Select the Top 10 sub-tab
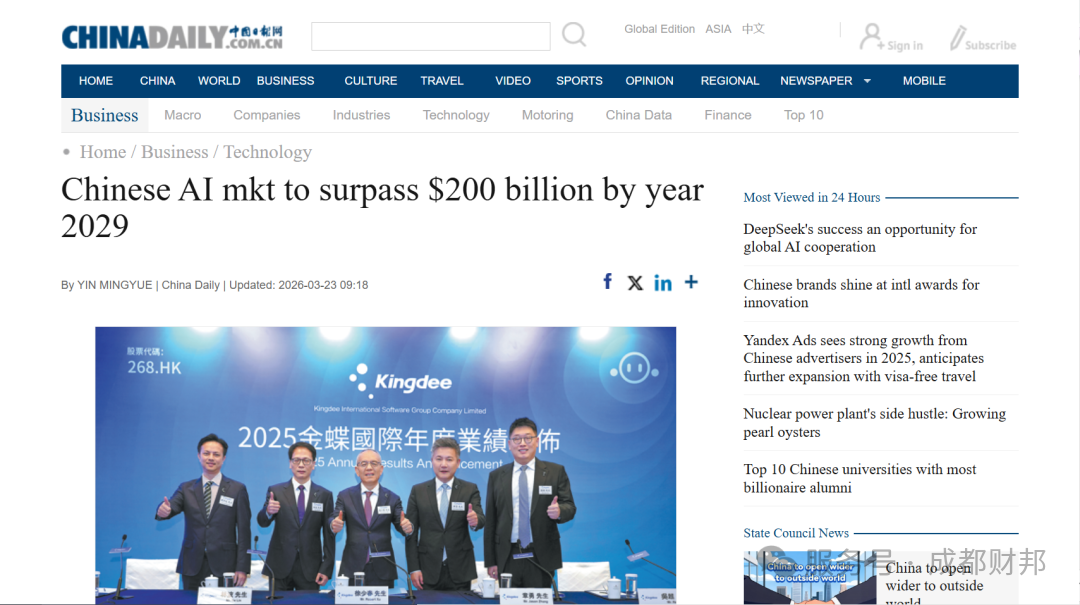 coord(803,115)
